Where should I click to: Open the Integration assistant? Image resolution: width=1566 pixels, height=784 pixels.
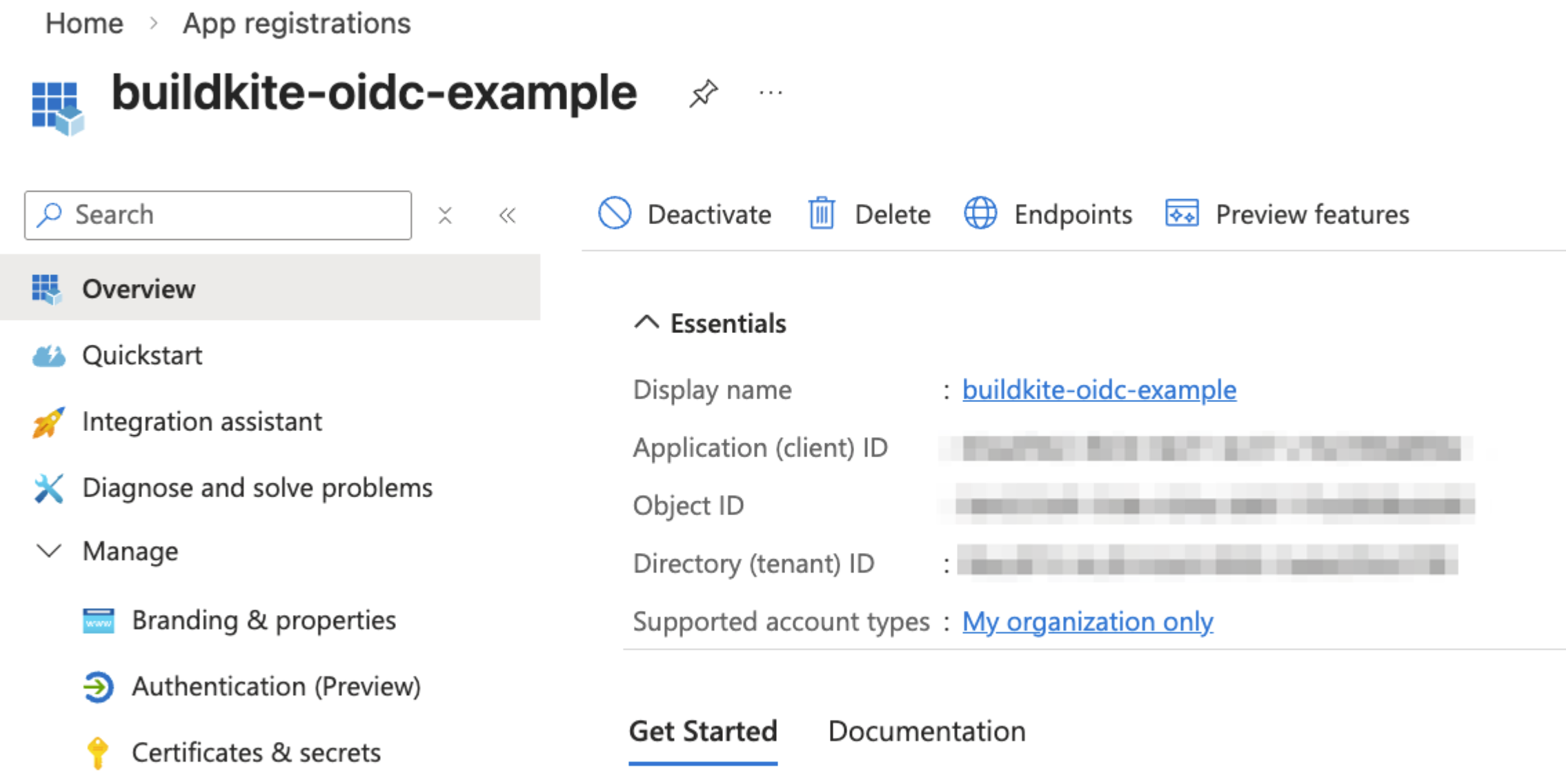point(201,421)
